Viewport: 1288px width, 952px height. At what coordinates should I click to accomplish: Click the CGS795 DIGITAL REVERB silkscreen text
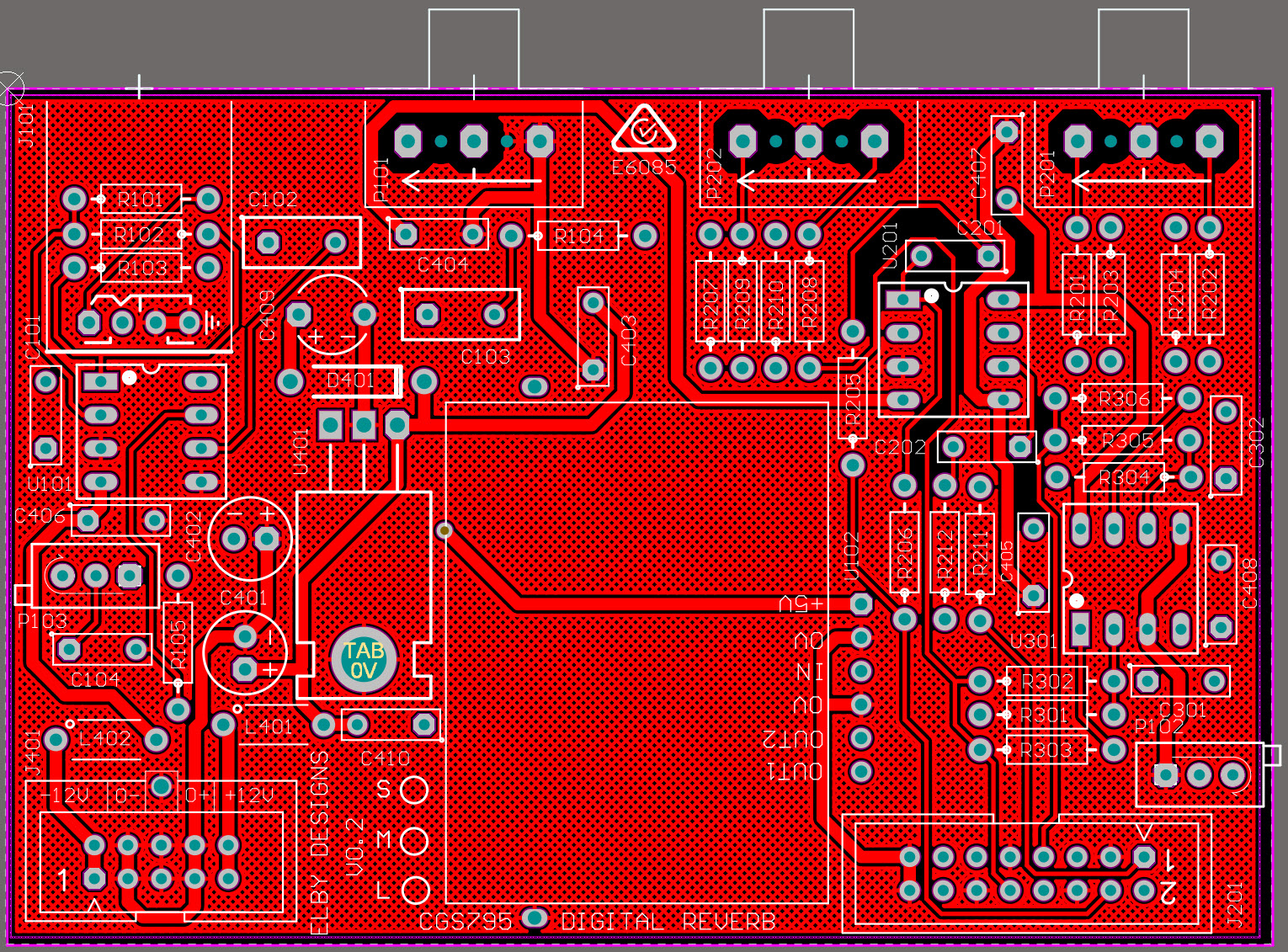[x=598, y=922]
